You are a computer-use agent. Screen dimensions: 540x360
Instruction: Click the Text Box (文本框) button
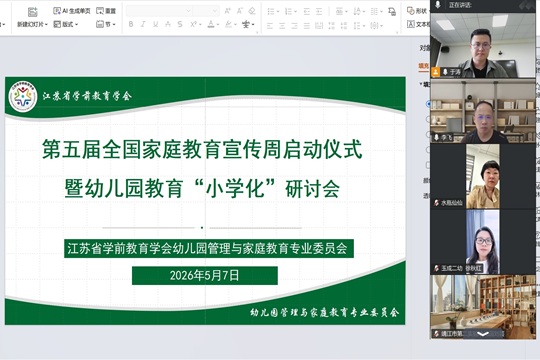pos(418,24)
